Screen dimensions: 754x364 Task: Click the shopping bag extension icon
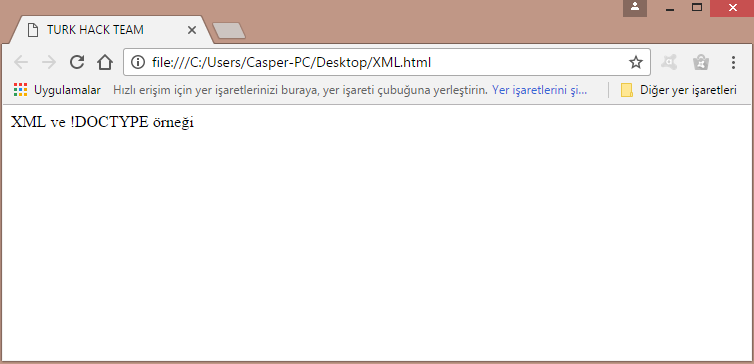point(701,63)
